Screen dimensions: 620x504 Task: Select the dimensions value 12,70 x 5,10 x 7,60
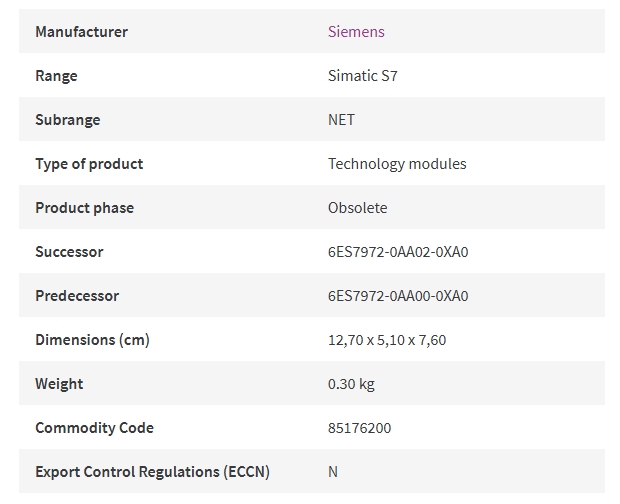pyautogui.click(x=387, y=340)
